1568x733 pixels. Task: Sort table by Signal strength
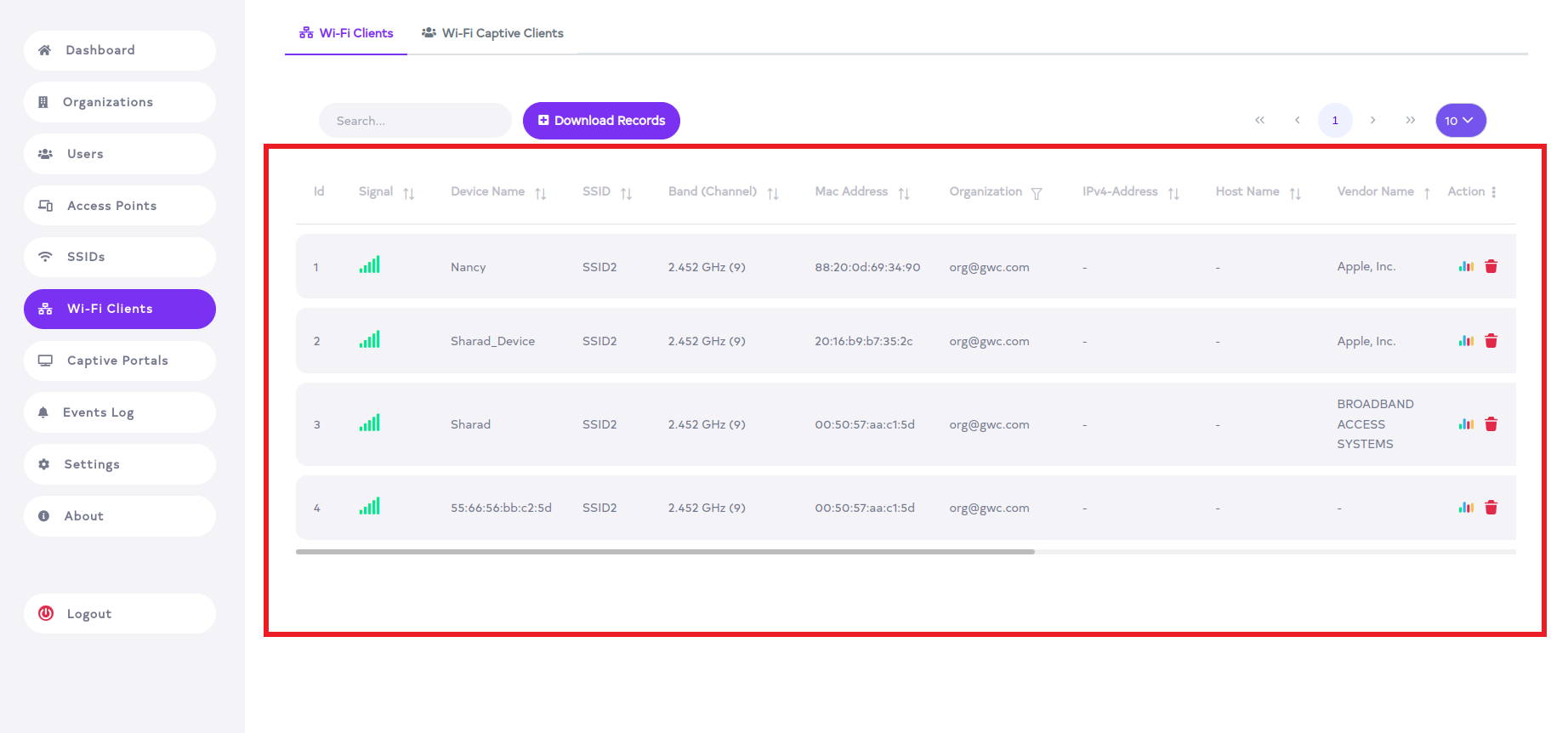coord(408,193)
